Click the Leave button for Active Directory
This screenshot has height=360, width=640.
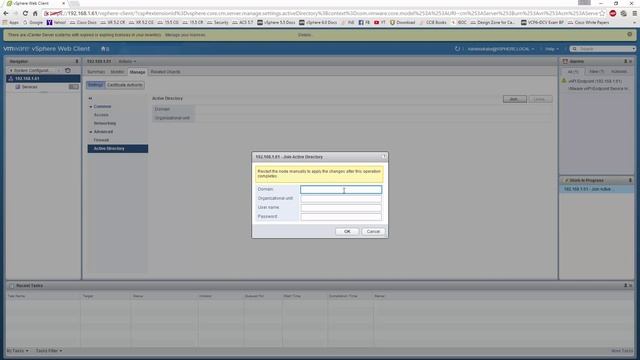point(539,99)
